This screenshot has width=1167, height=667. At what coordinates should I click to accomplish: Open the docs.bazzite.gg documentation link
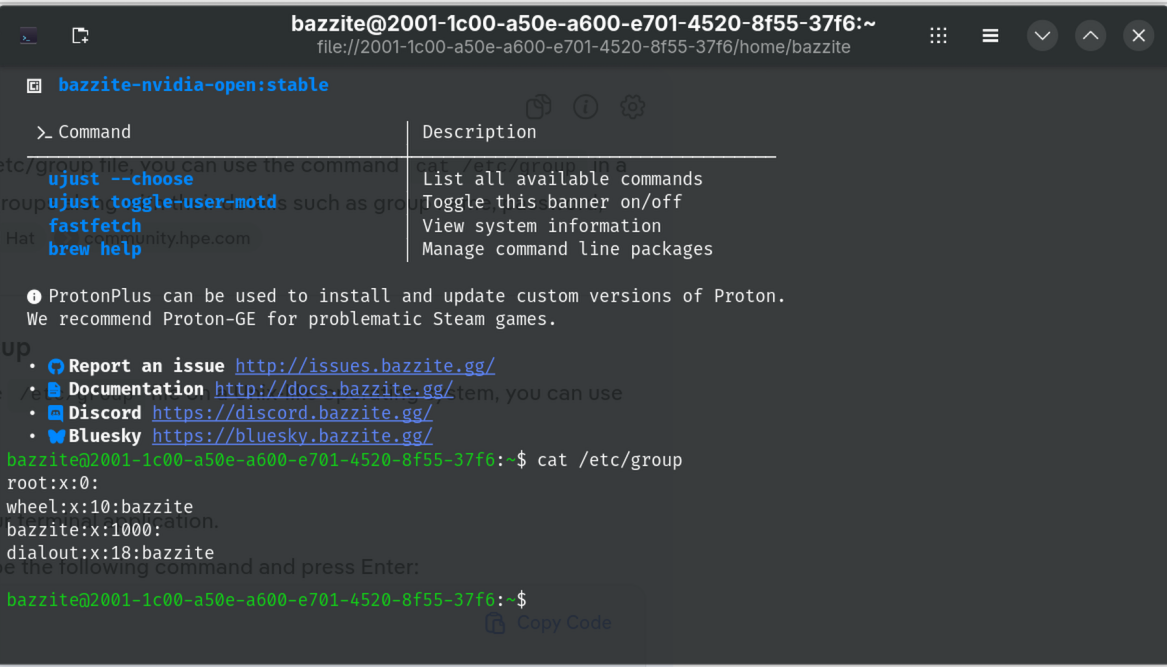pos(334,388)
